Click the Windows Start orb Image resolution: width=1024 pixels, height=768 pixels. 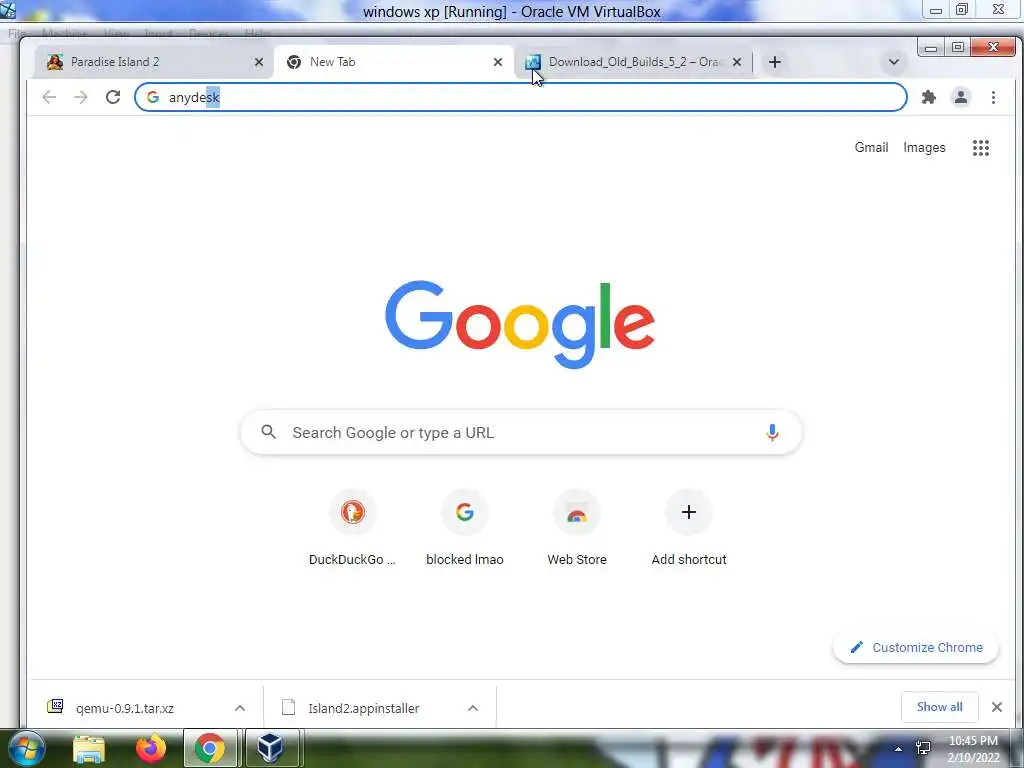pos(25,748)
